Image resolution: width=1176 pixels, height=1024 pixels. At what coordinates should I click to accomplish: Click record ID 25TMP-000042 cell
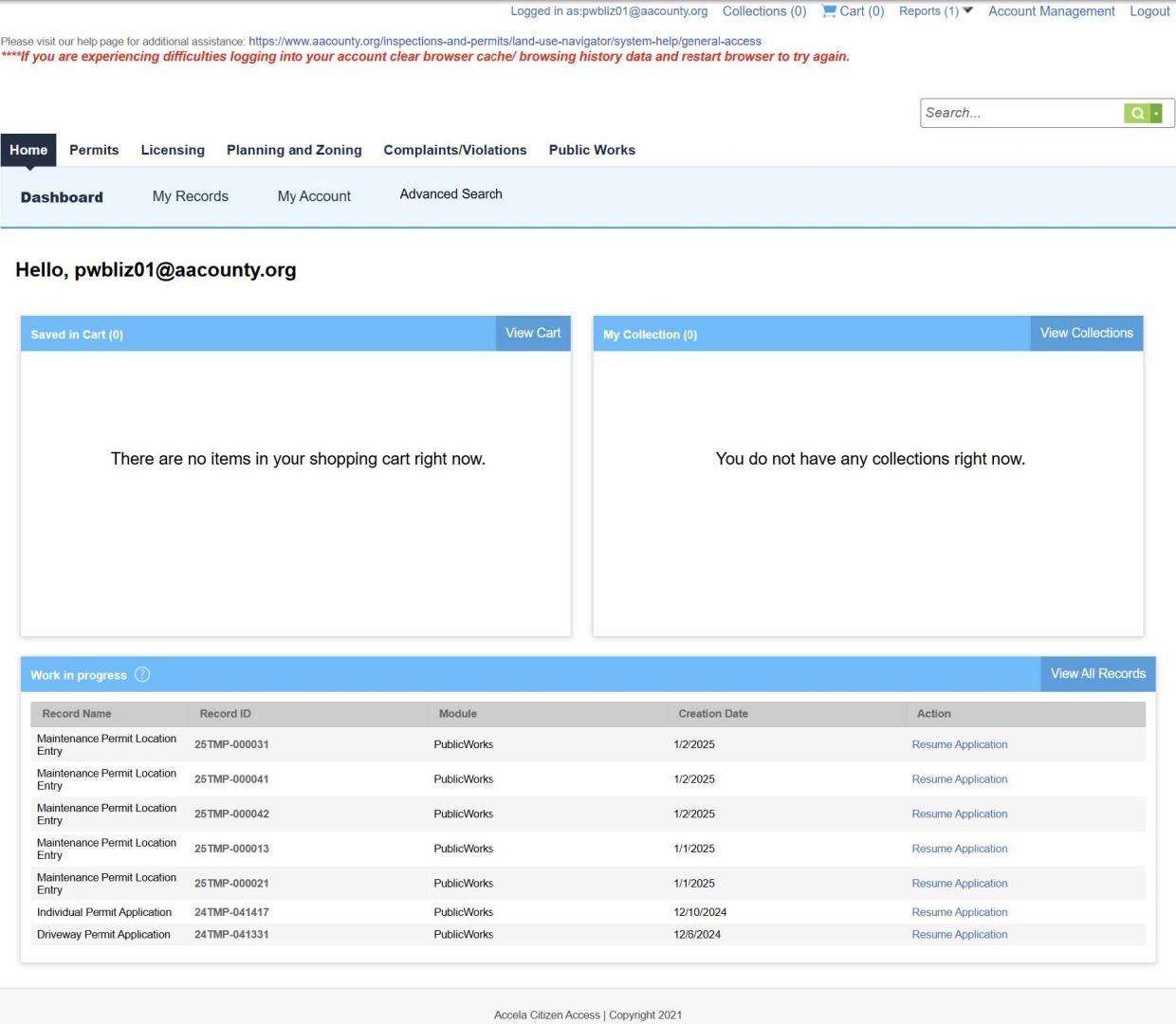(x=231, y=814)
